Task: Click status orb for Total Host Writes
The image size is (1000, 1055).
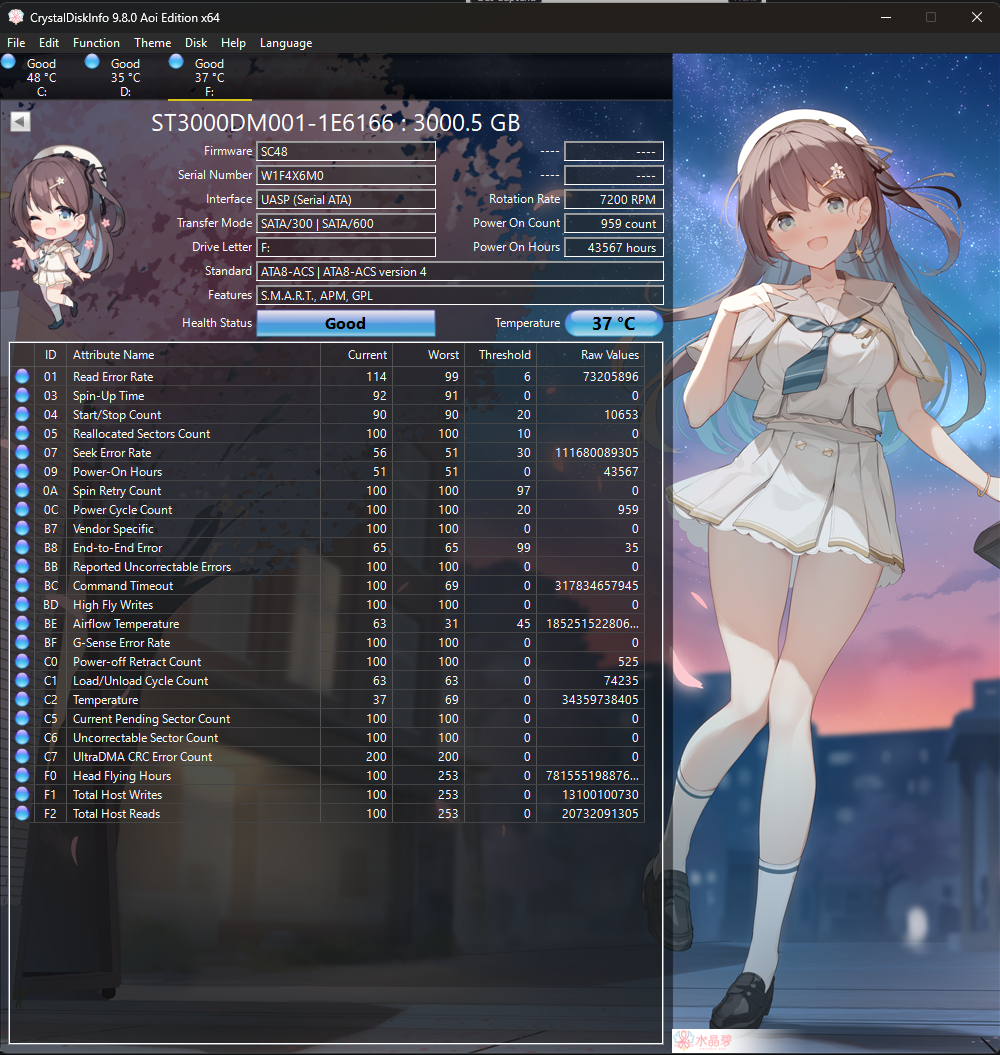Action: (x=22, y=794)
